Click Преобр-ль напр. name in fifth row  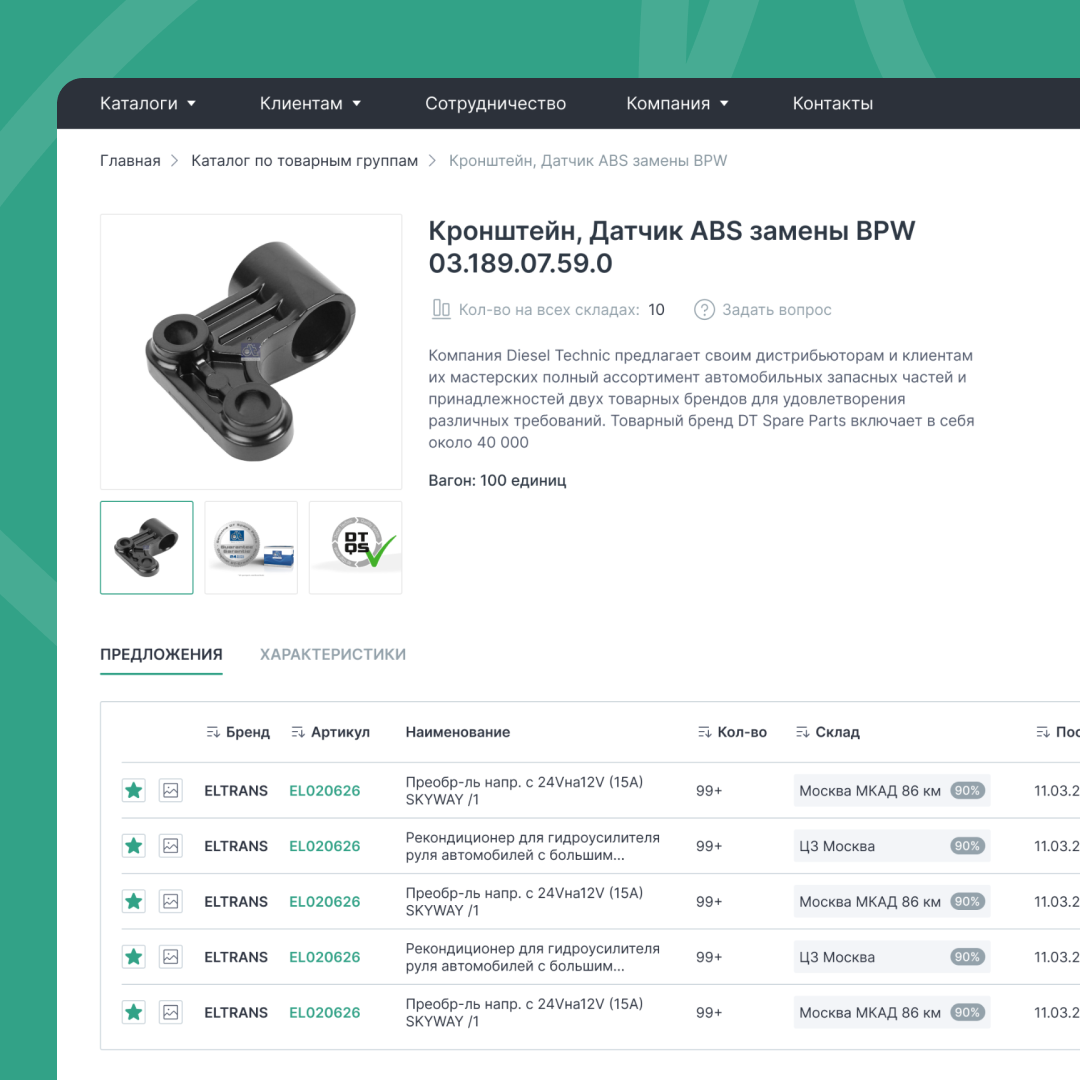click(x=524, y=1012)
